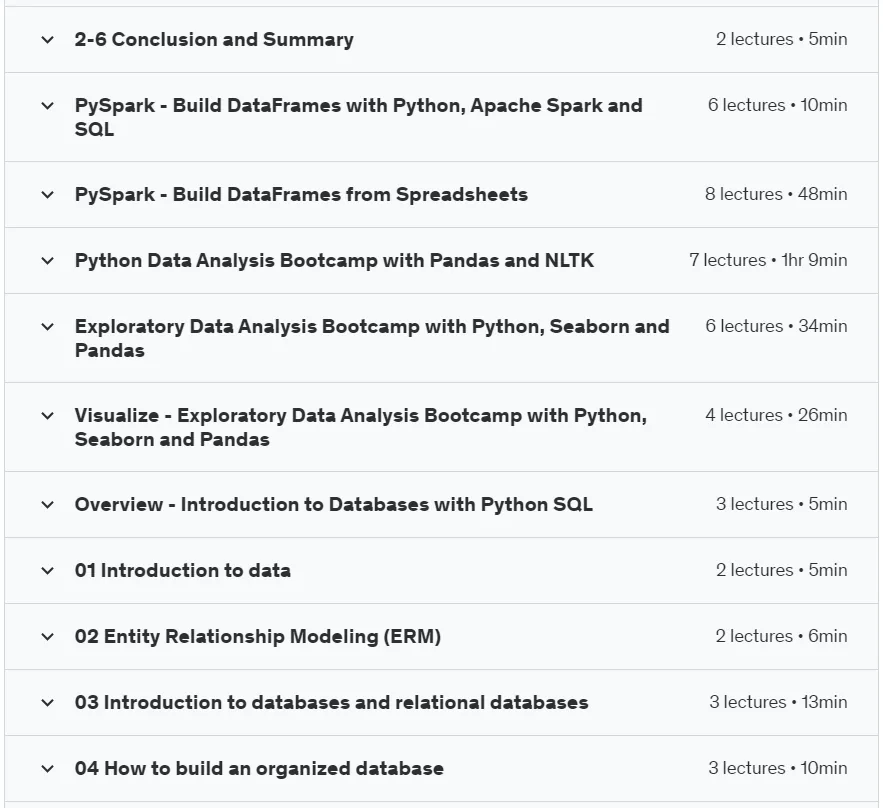Expand chevron beside 01 Introduction to data
The width and height of the screenshot is (883, 808).
coord(48,570)
